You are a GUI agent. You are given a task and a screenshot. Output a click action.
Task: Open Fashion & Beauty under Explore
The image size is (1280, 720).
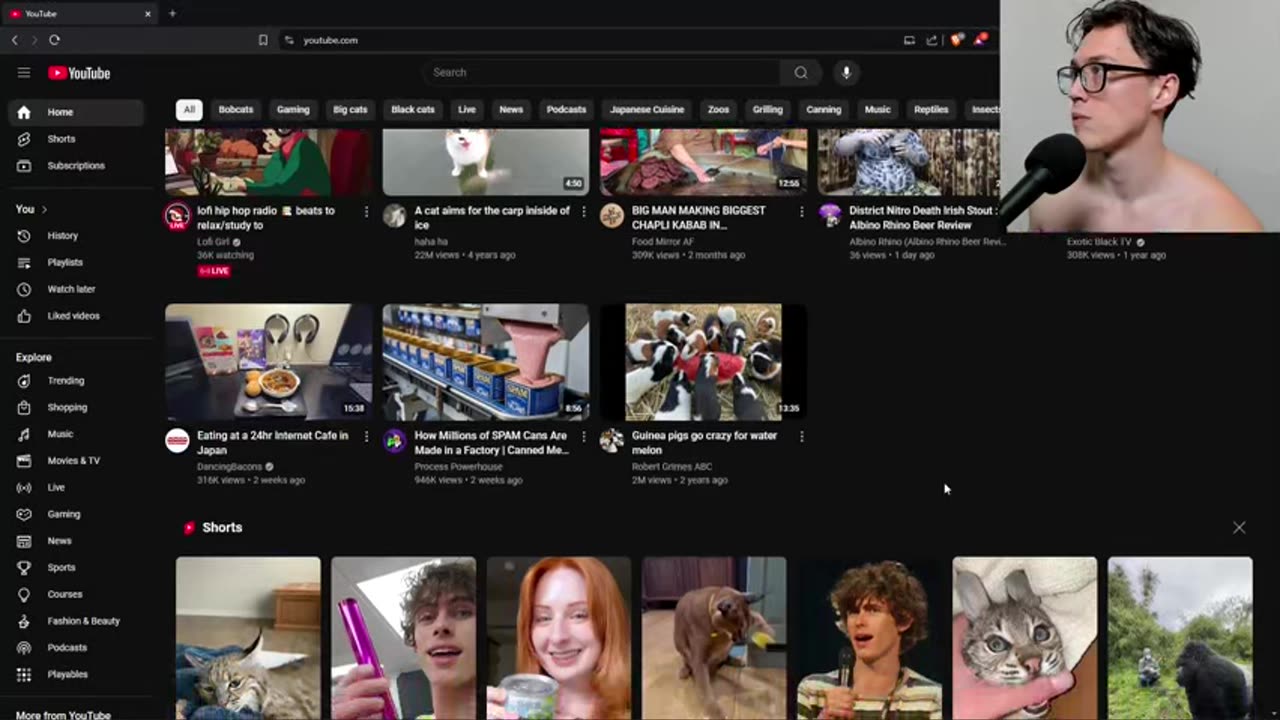pyautogui.click(x=76, y=621)
